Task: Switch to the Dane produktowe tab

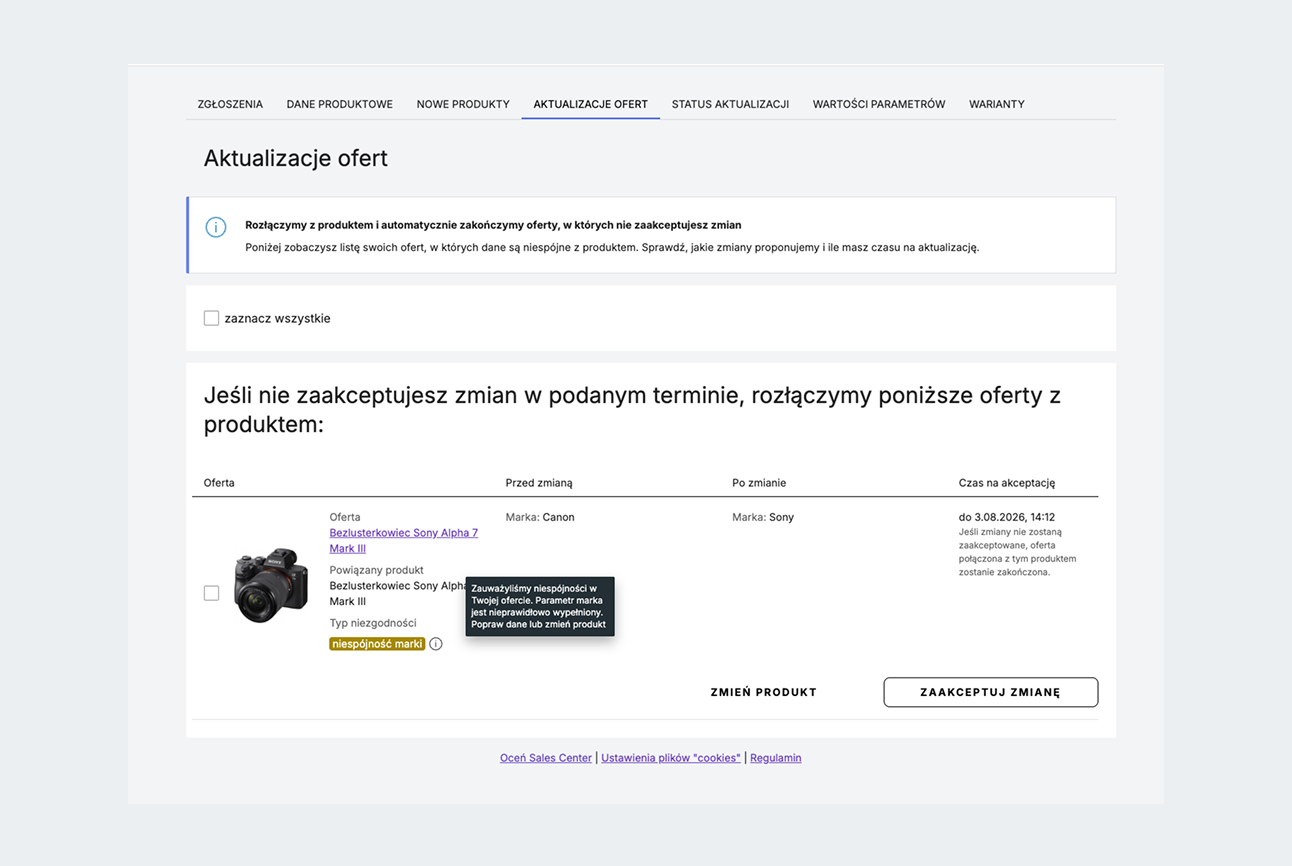Action: pos(340,104)
